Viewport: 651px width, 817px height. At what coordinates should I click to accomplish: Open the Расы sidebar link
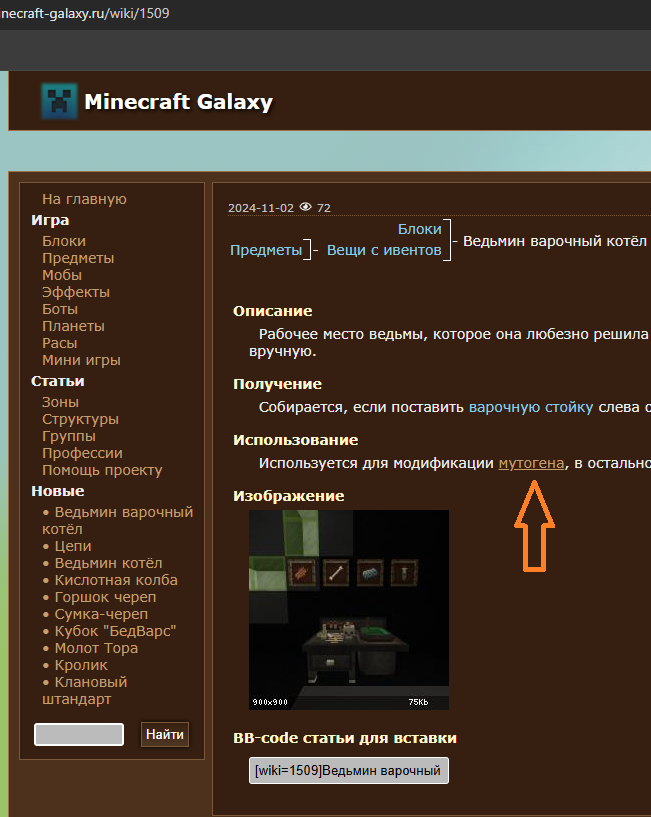tap(59, 343)
